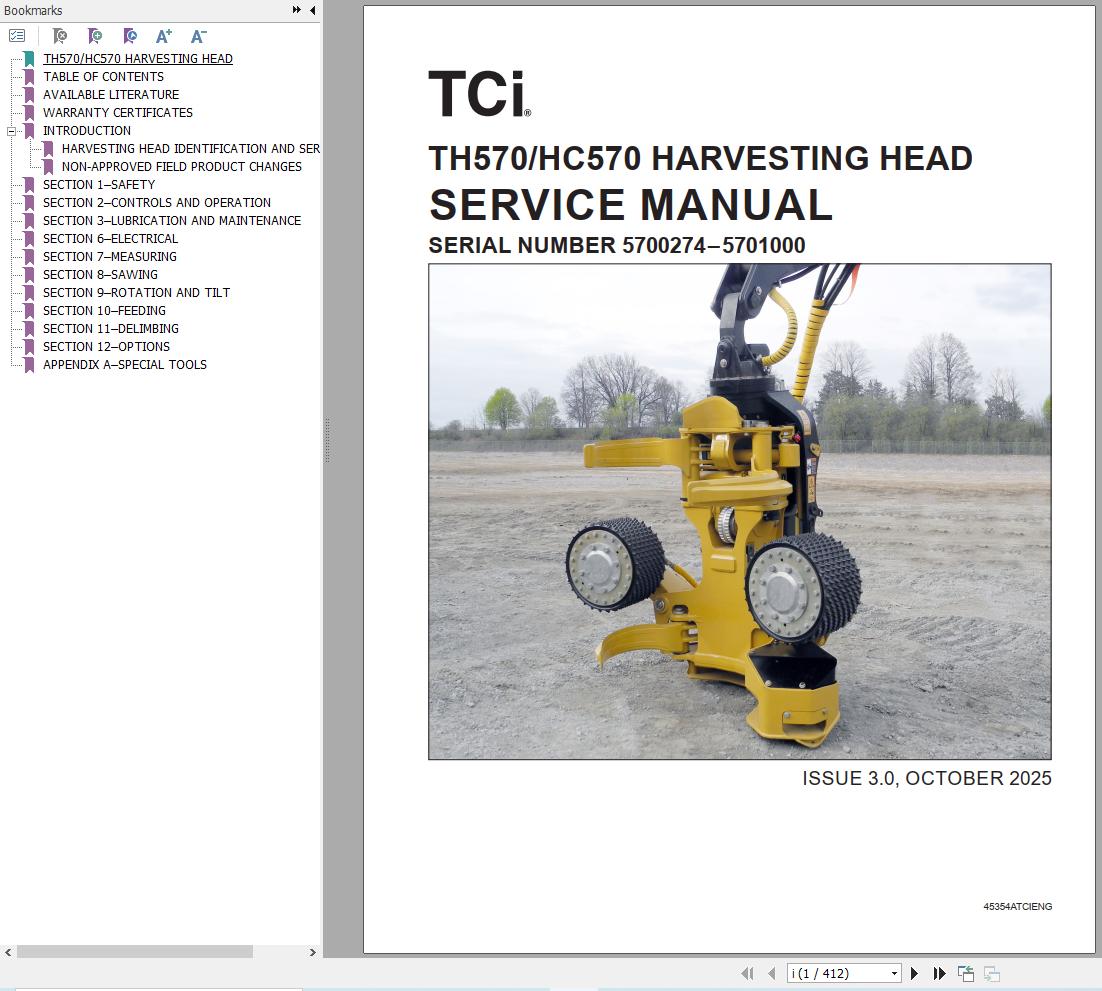Select NON-APPROVED FIELD PRODUCT CHANGES bookmark
This screenshot has height=991, width=1102.
[182, 166]
